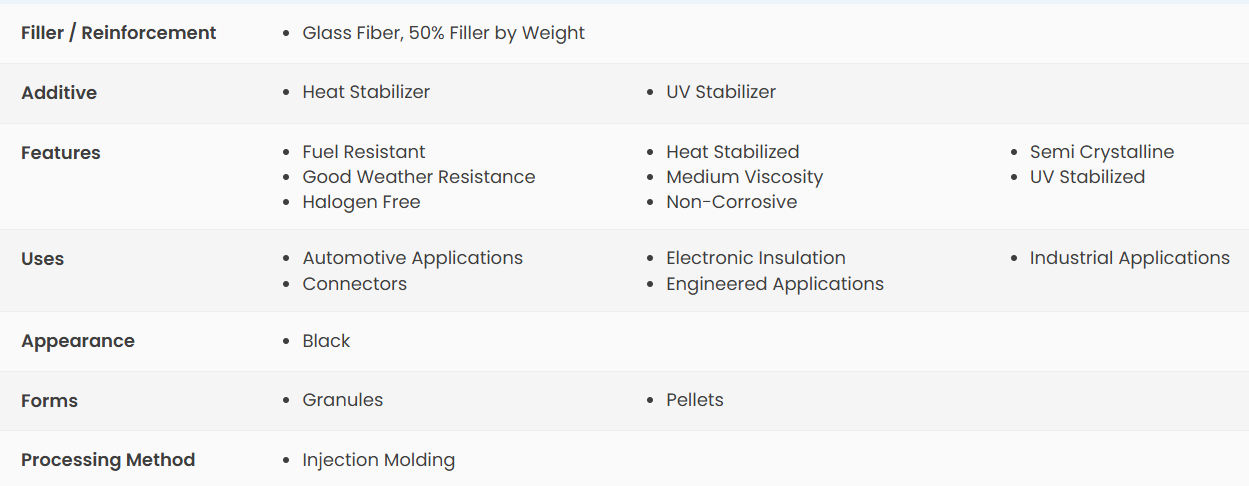
Task: Select the Heat Stabilizer additive text
Action: coord(366,92)
